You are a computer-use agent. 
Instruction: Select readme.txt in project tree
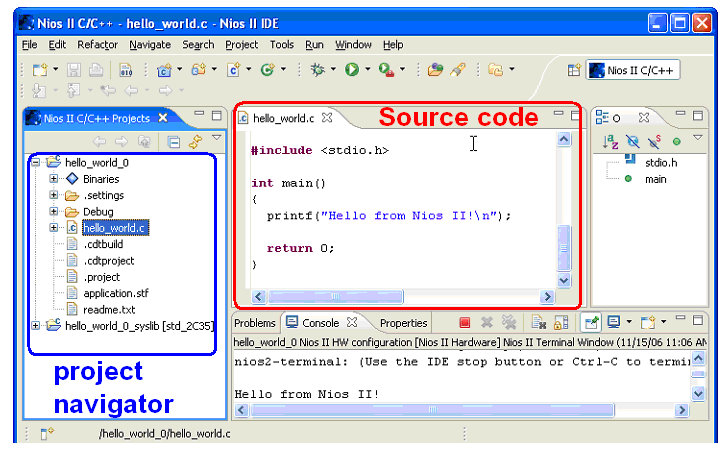[x=109, y=309]
